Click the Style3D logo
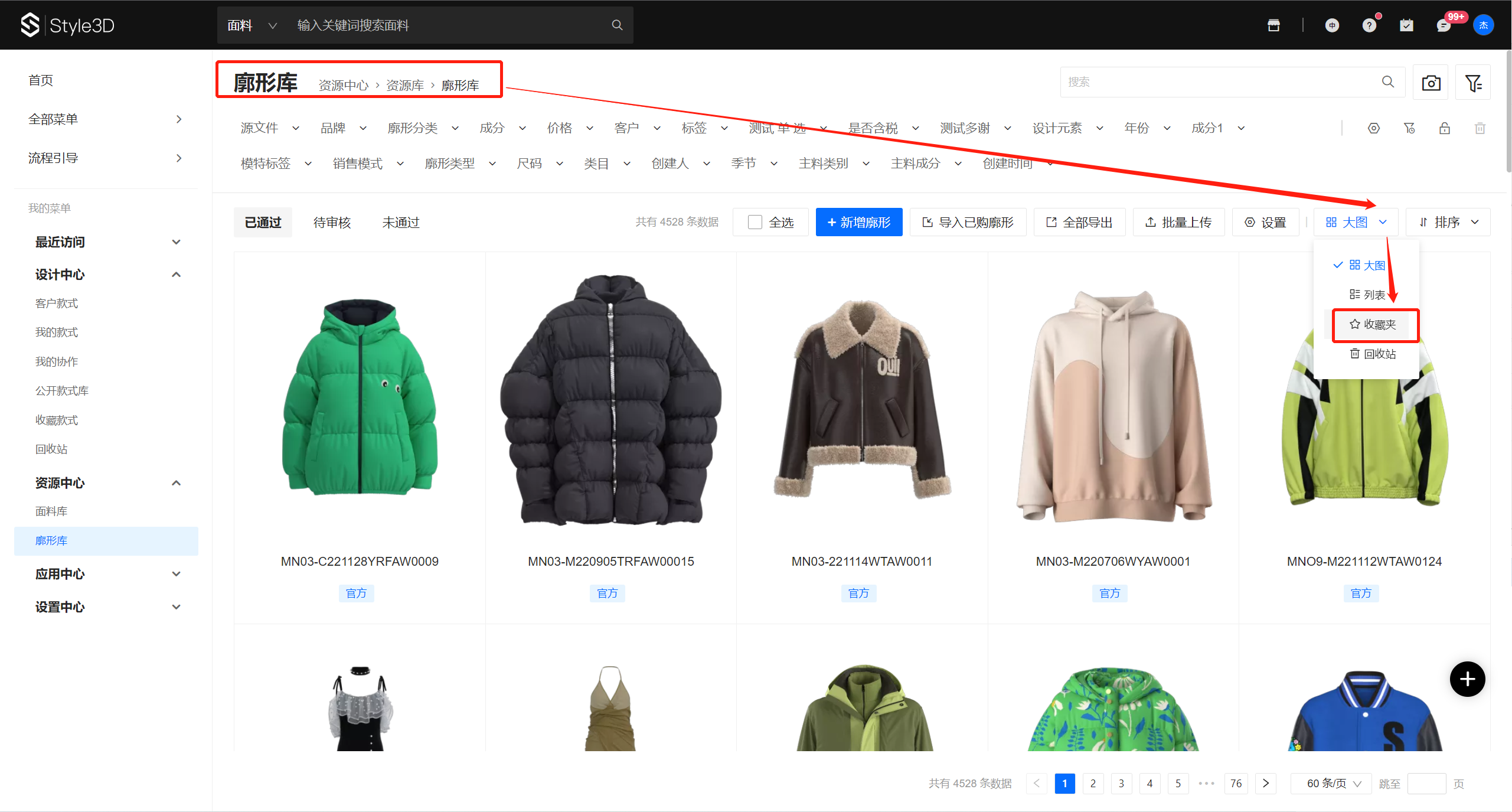The width and height of the screenshot is (1512, 812). coord(67,25)
